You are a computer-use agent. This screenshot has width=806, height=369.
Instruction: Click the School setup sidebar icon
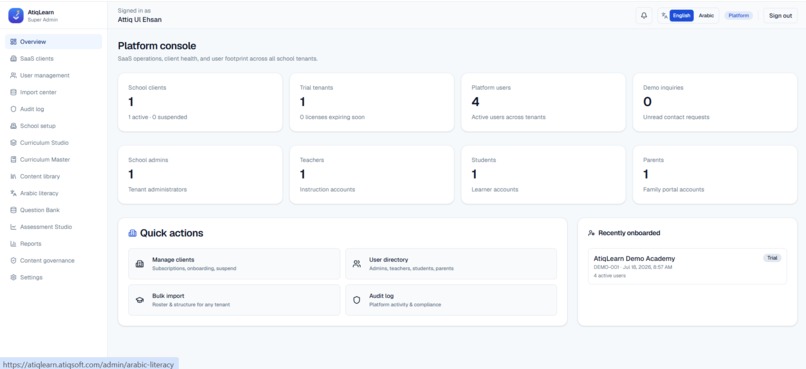(13, 126)
